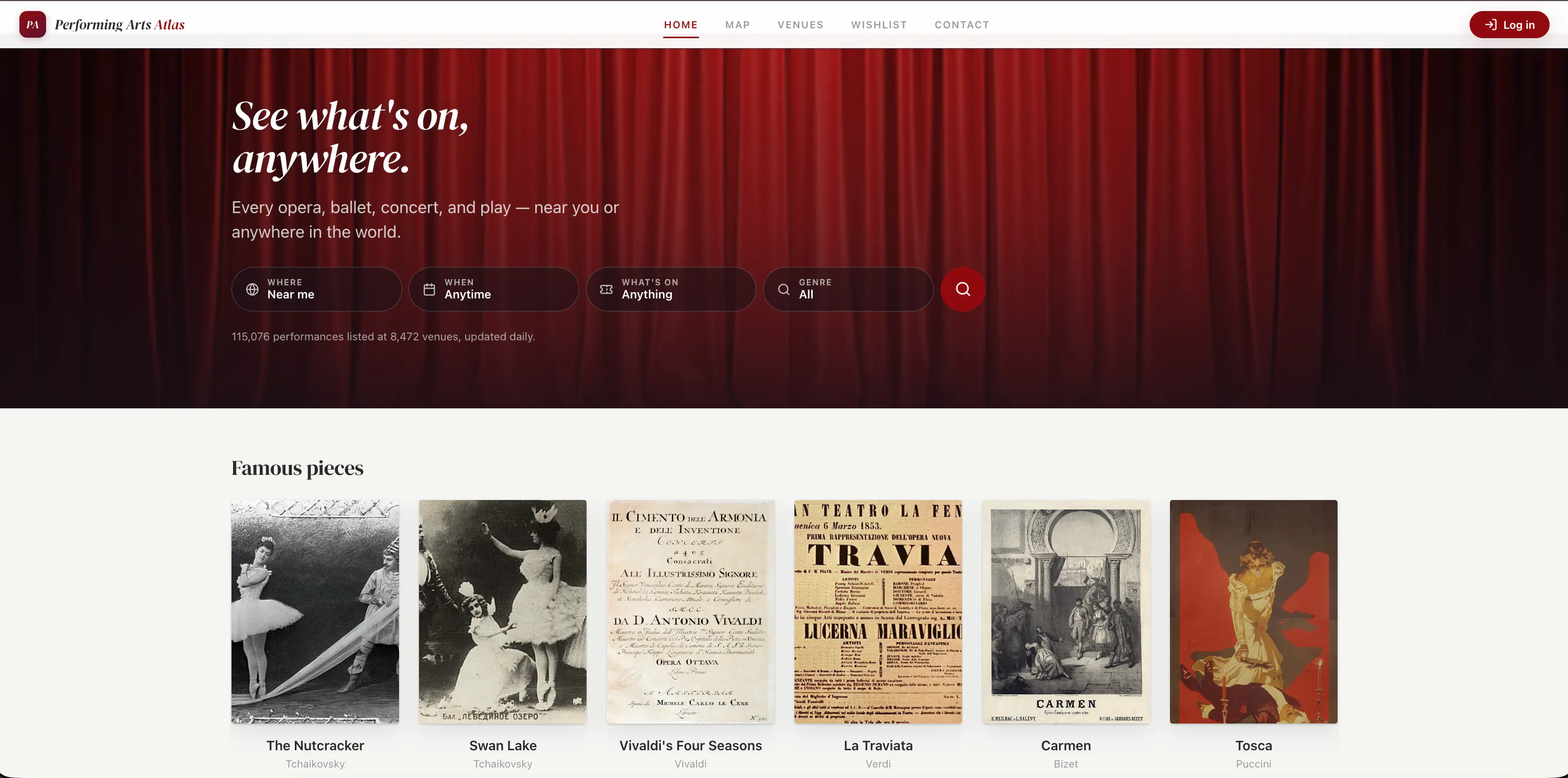
Task: Open the Swan Lake poster image
Action: pos(503,612)
